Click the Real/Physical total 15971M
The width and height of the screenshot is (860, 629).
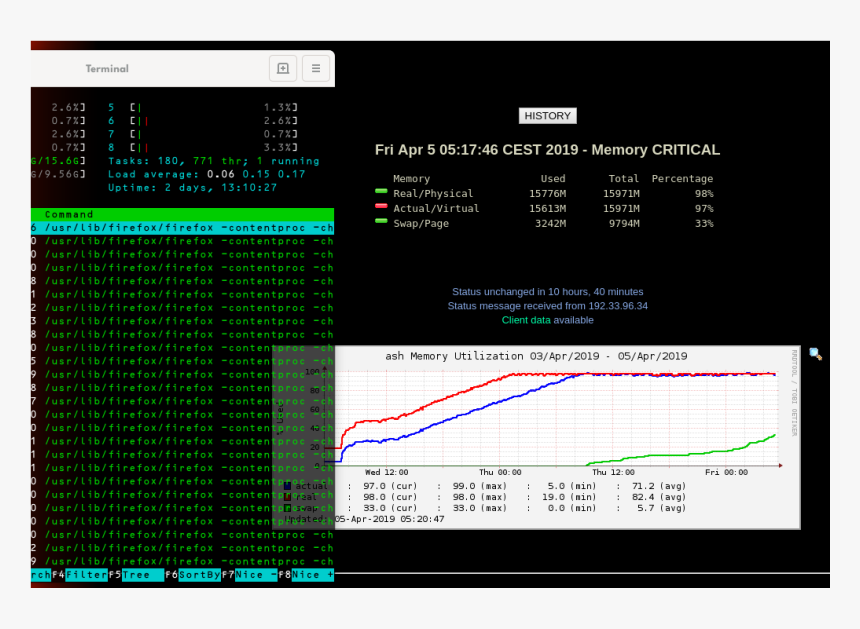[621, 194]
